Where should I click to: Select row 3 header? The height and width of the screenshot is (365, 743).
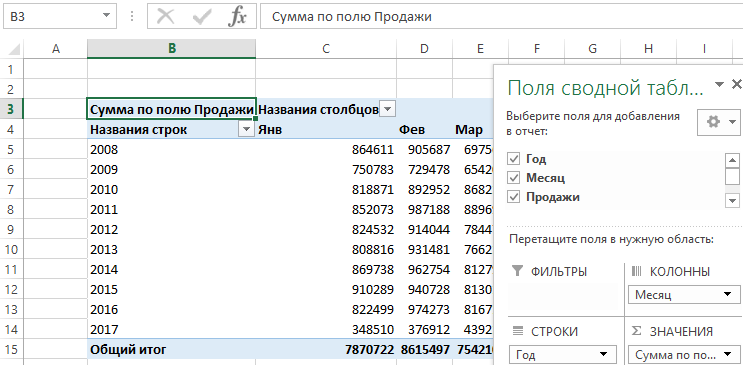tap(11, 110)
